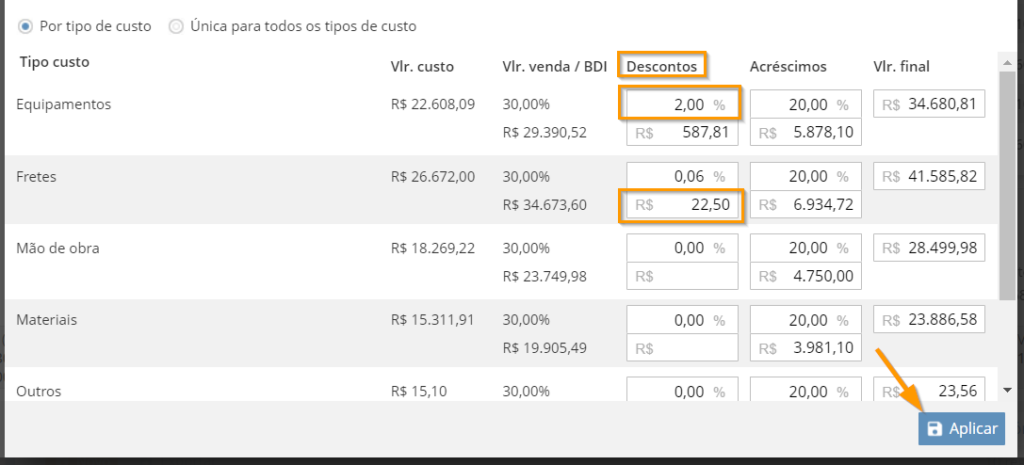Viewport: 1024px width, 465px height.
Task: Click the scrollbar down arrow
Action: 1007,390
